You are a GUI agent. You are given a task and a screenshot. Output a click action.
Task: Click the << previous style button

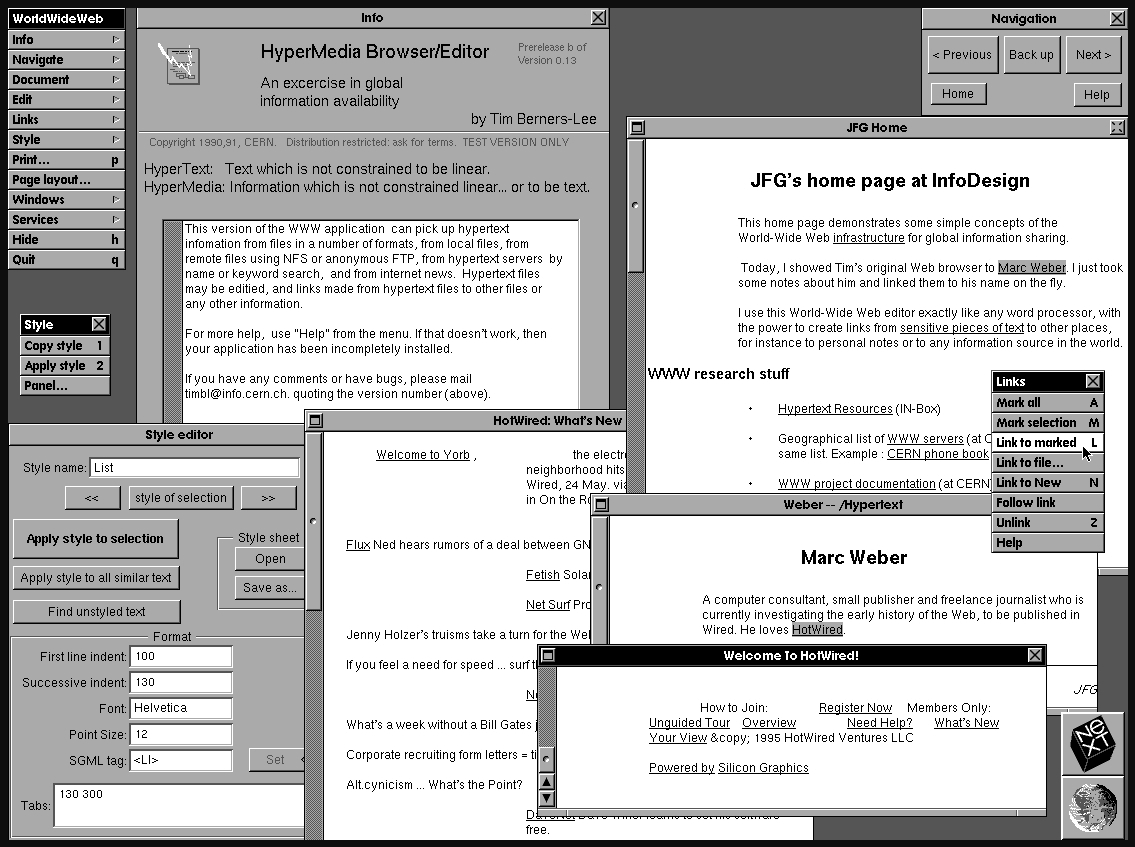[x=92, y=498]
